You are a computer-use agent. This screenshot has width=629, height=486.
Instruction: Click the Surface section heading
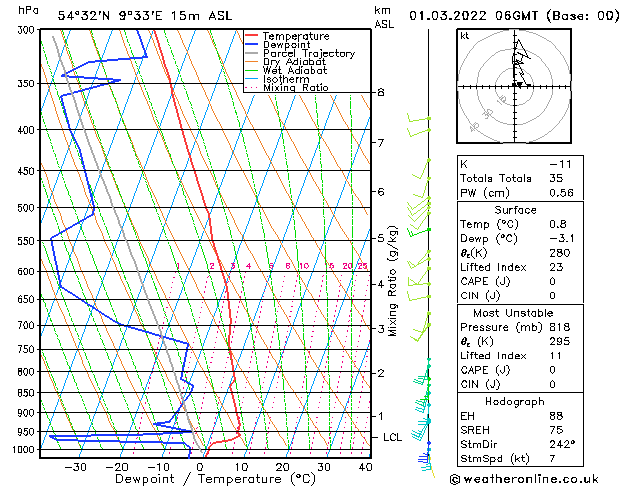click(515, 210)
